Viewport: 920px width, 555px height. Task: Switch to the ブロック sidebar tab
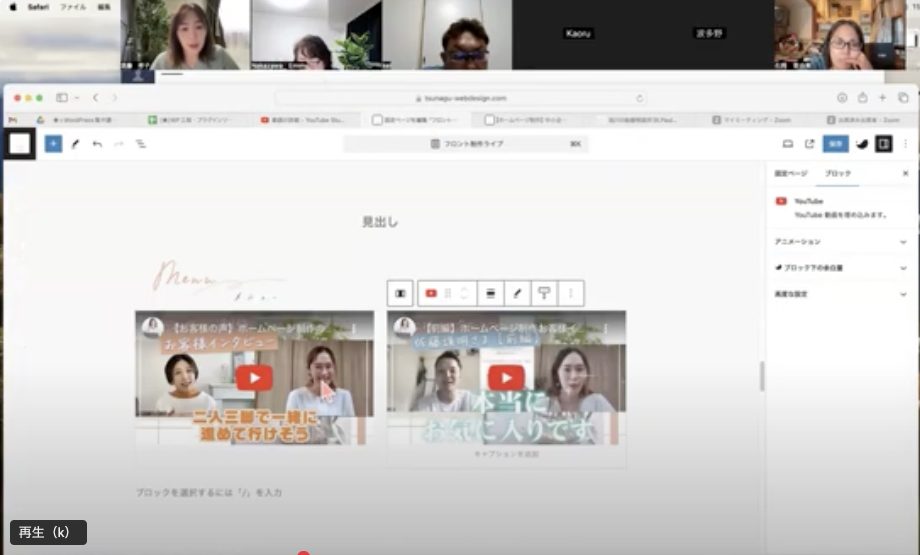838,174
